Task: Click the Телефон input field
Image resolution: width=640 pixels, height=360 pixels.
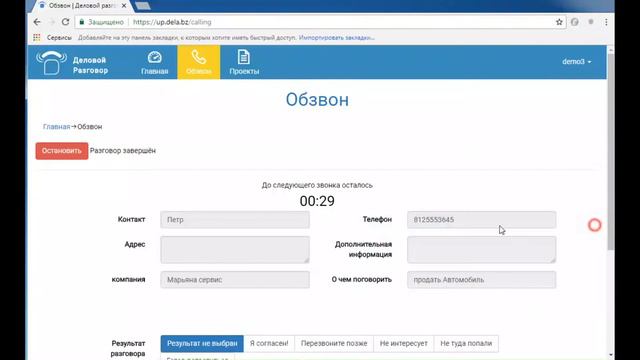Action: tap(481, 220)
